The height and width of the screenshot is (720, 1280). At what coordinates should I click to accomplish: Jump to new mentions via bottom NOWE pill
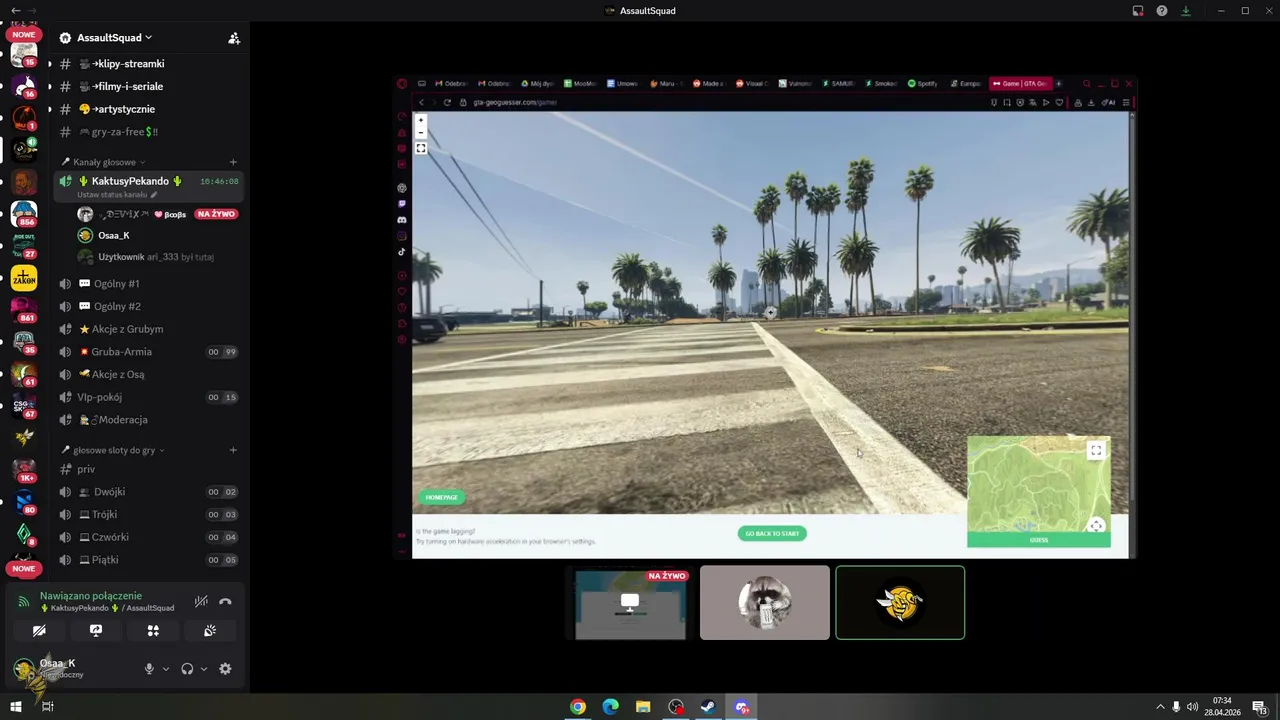coord(24,568)
